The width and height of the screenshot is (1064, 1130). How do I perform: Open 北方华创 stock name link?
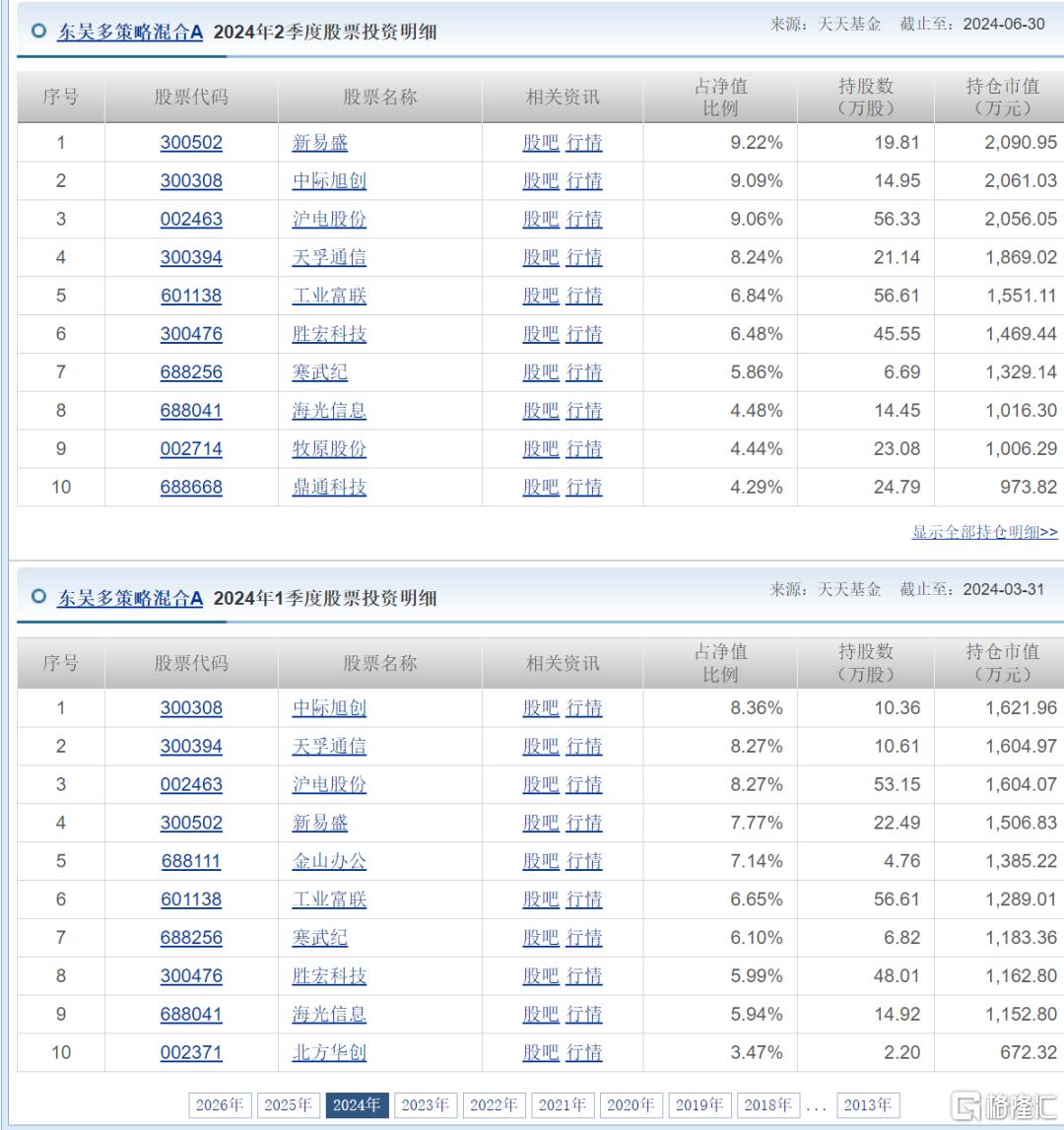pyautogui.click(x=329, y=1052)
